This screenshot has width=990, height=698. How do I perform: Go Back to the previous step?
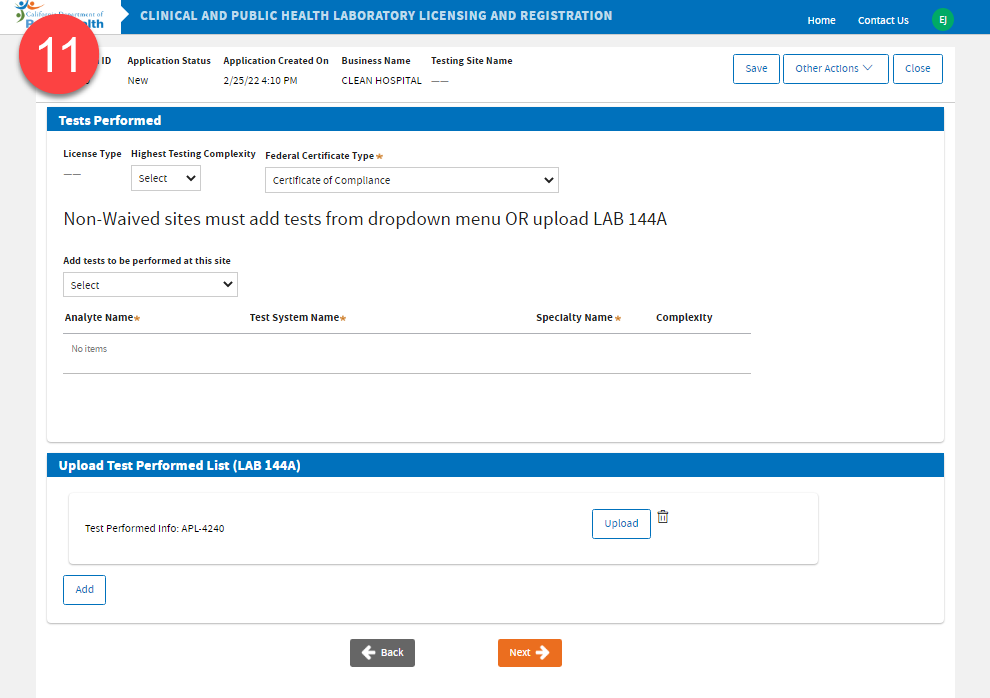(382, 653)
